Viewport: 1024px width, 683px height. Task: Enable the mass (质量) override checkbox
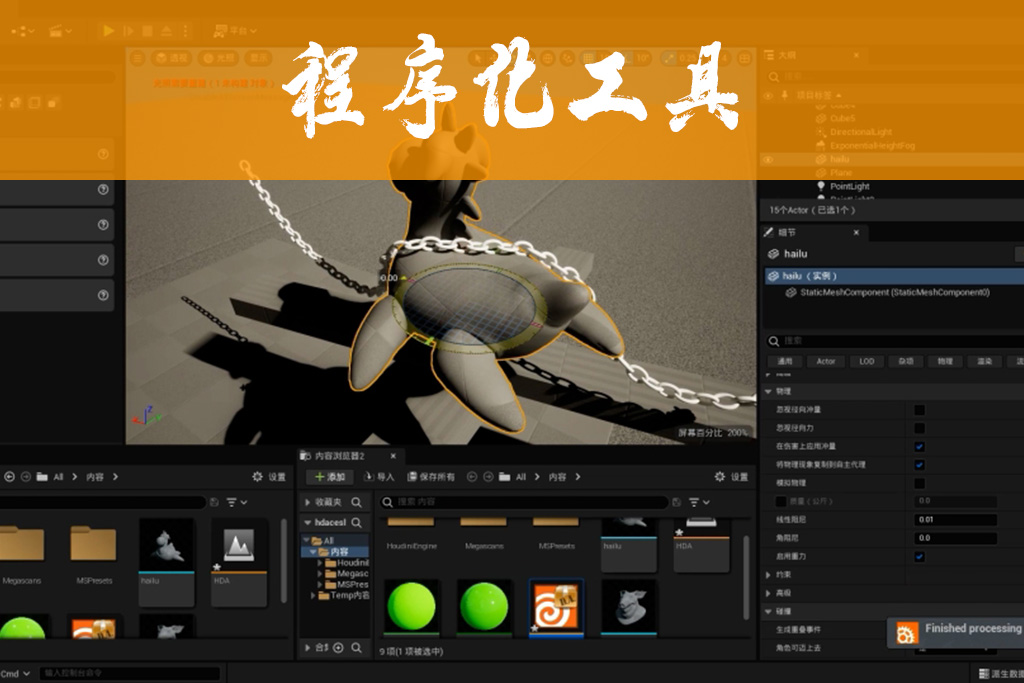[x=780, y=501]
